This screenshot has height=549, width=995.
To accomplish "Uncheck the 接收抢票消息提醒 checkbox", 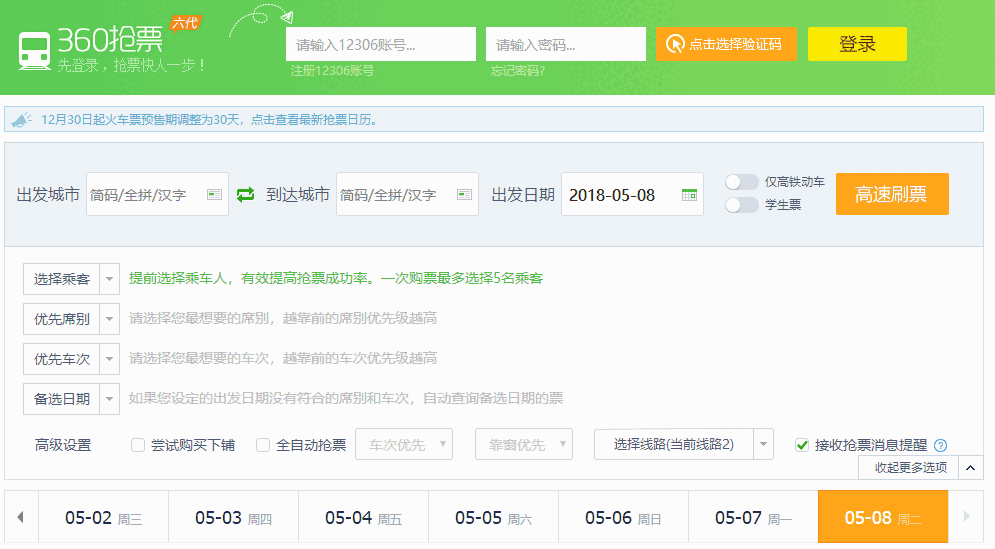I will point(802,445).
